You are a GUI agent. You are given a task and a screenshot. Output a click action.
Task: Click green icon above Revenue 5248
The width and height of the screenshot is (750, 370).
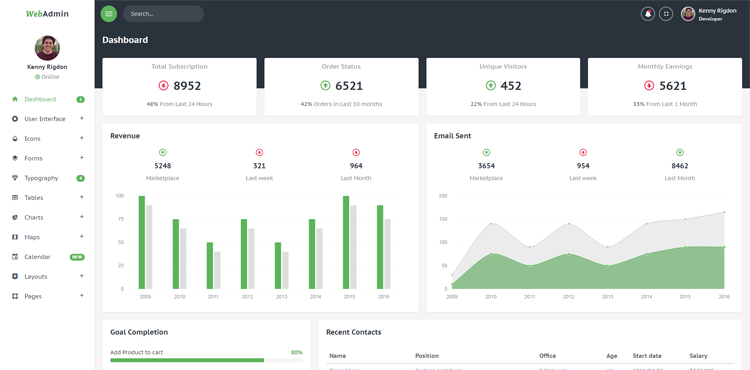[x=163, y=152]
